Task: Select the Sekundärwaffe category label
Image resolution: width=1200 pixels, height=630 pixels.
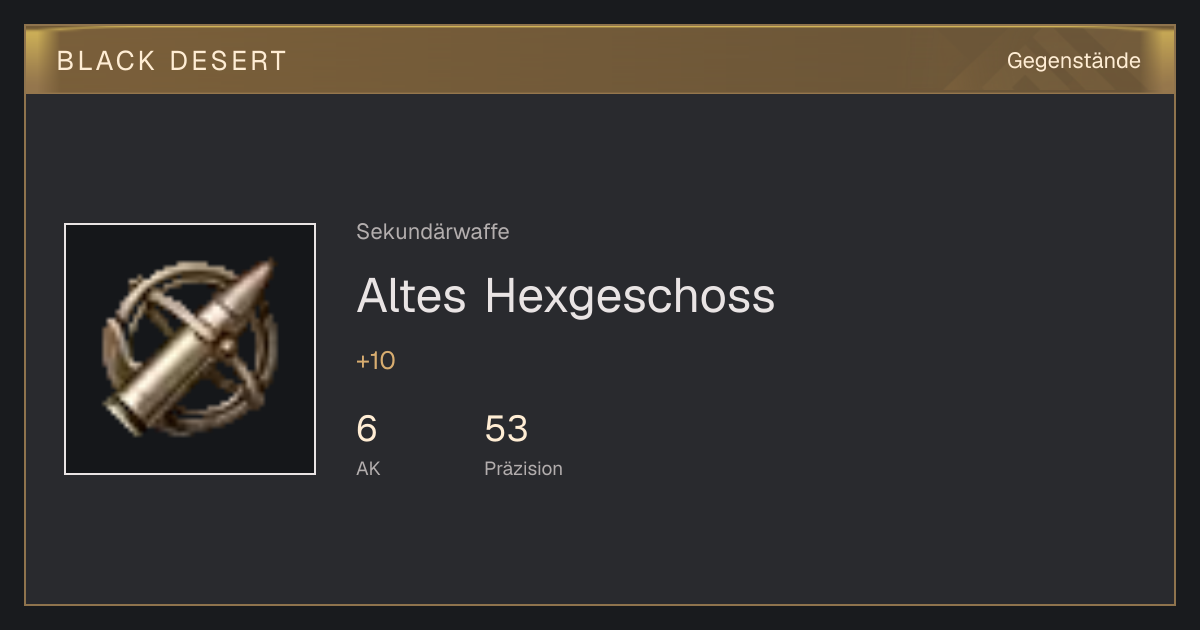Action: (433, 232)
